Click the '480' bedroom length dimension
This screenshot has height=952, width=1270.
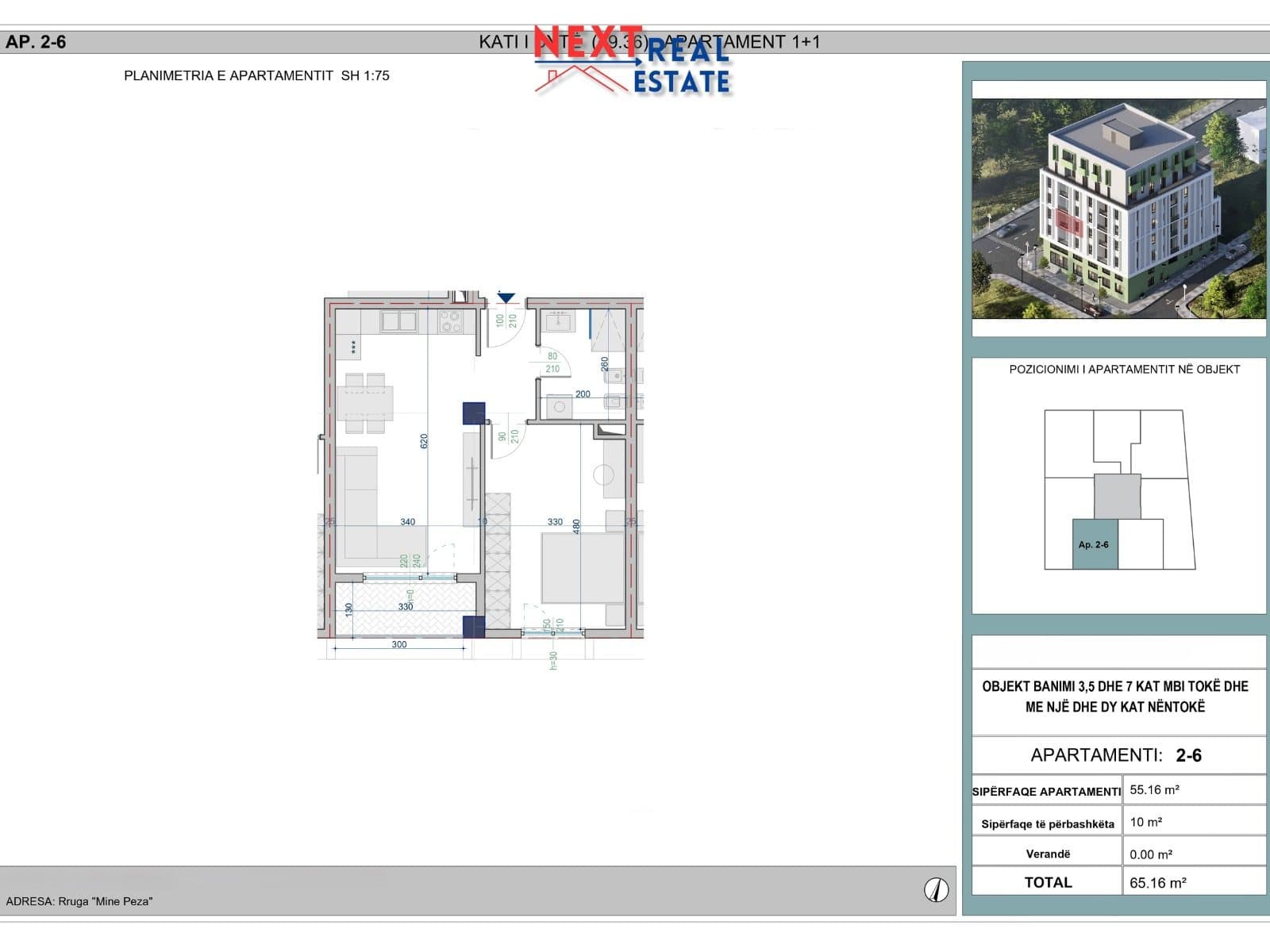click(577, 525)
